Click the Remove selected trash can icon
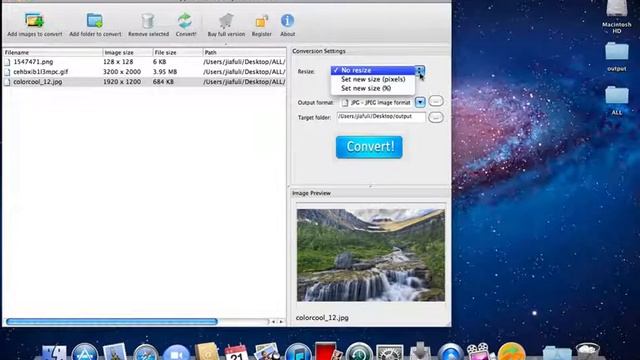640x360 pixels. (x=148, y=20)
